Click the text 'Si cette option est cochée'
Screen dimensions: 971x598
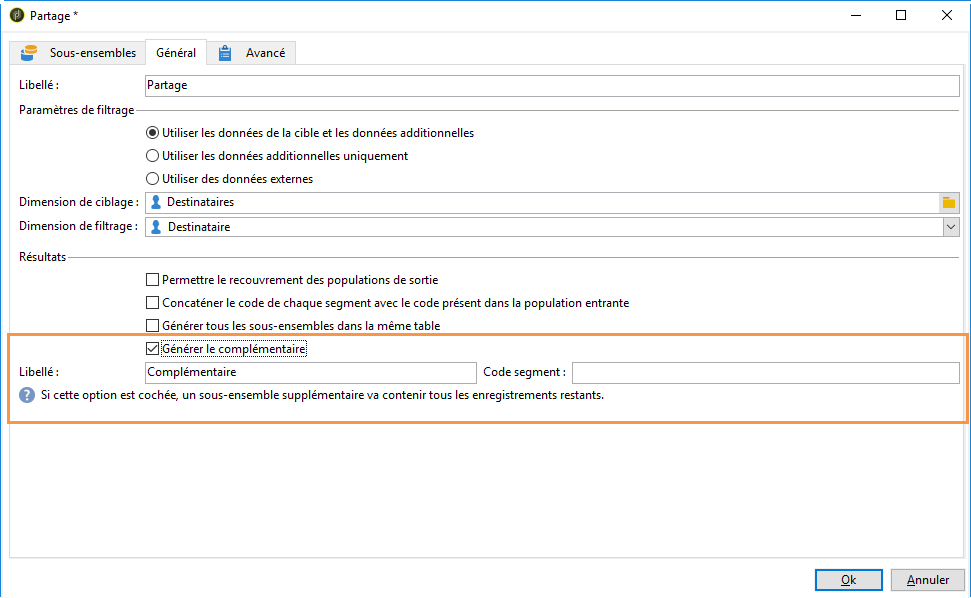point(109,395)
